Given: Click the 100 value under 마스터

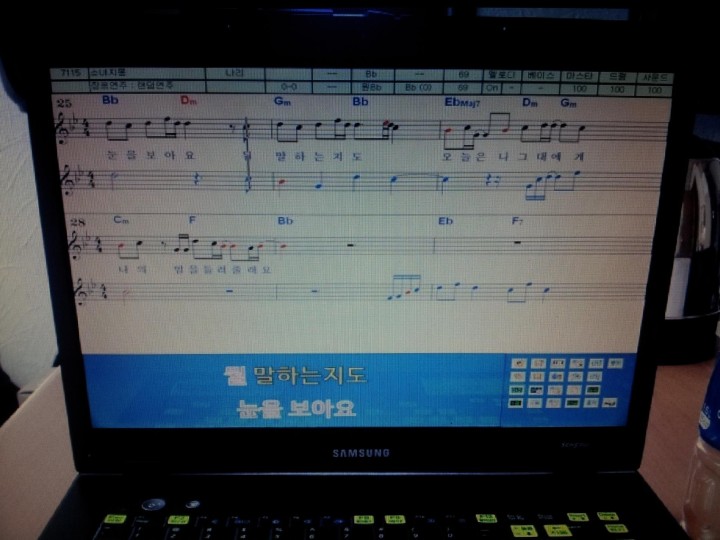Looking at the screenshot, I should tap(579, 89).
